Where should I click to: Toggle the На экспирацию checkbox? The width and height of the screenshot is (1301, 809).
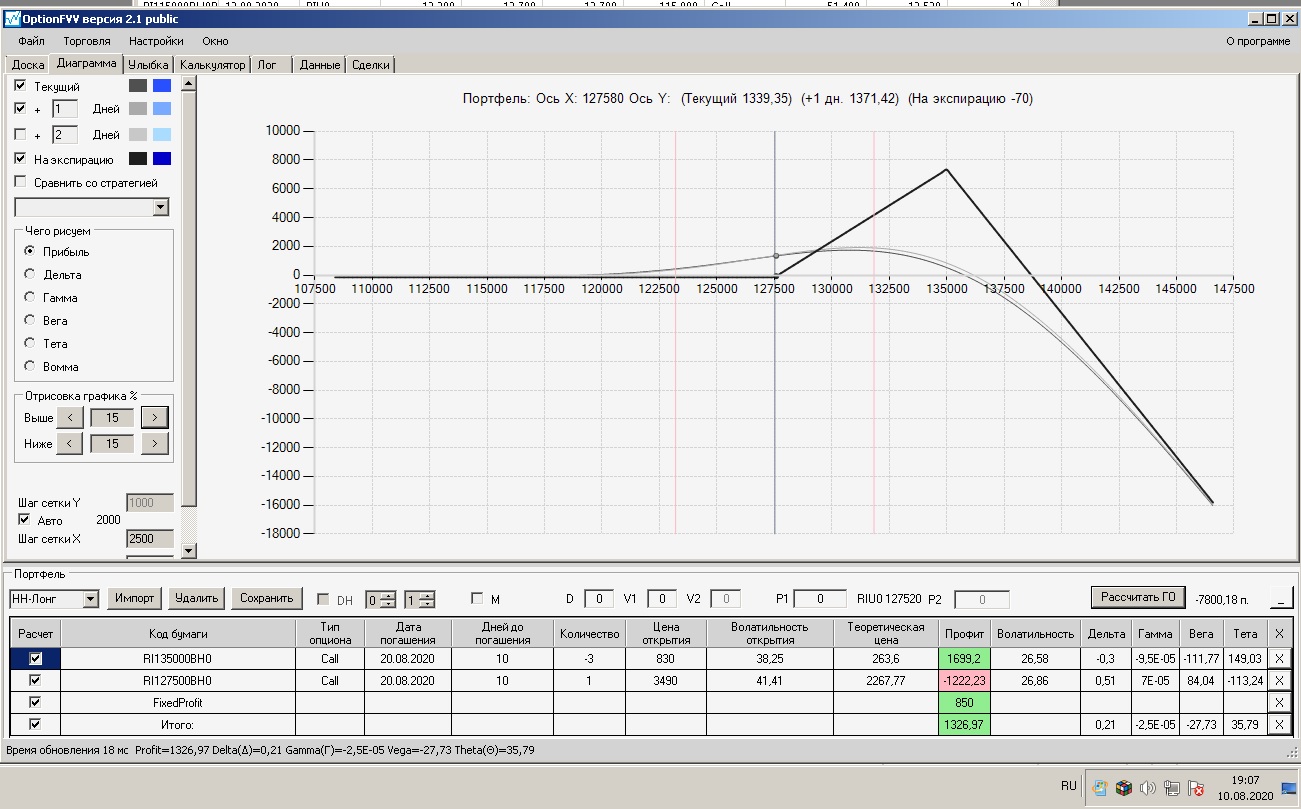20,158
